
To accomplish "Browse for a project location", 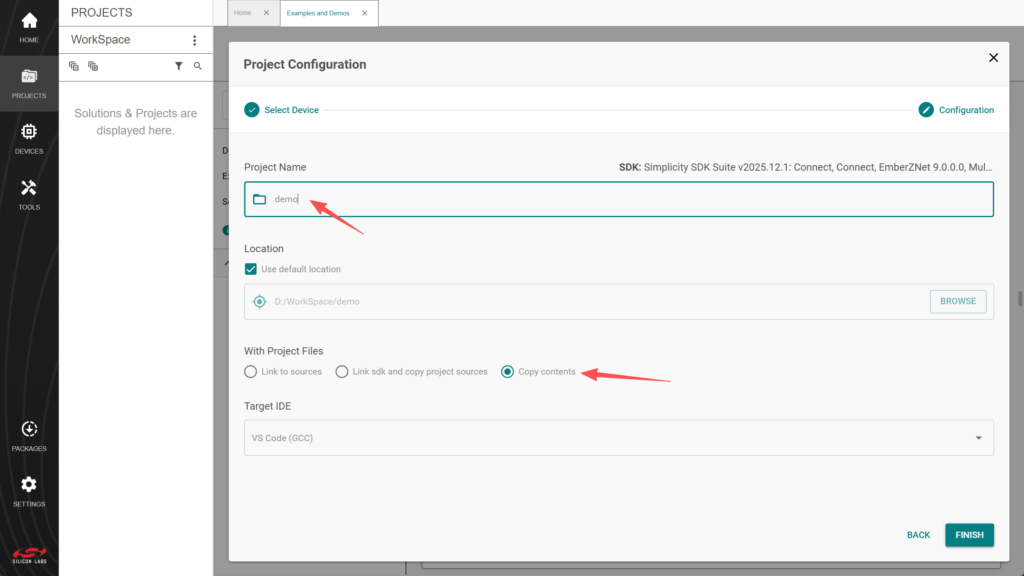I will (957, 301).
